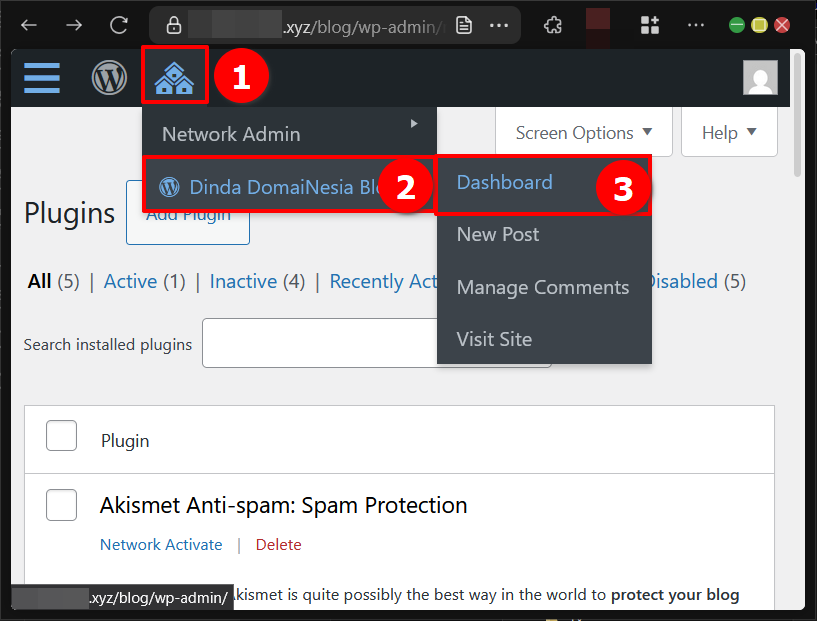
Task: Open the browser extensions puzzle icon
Action: (552, 25)
